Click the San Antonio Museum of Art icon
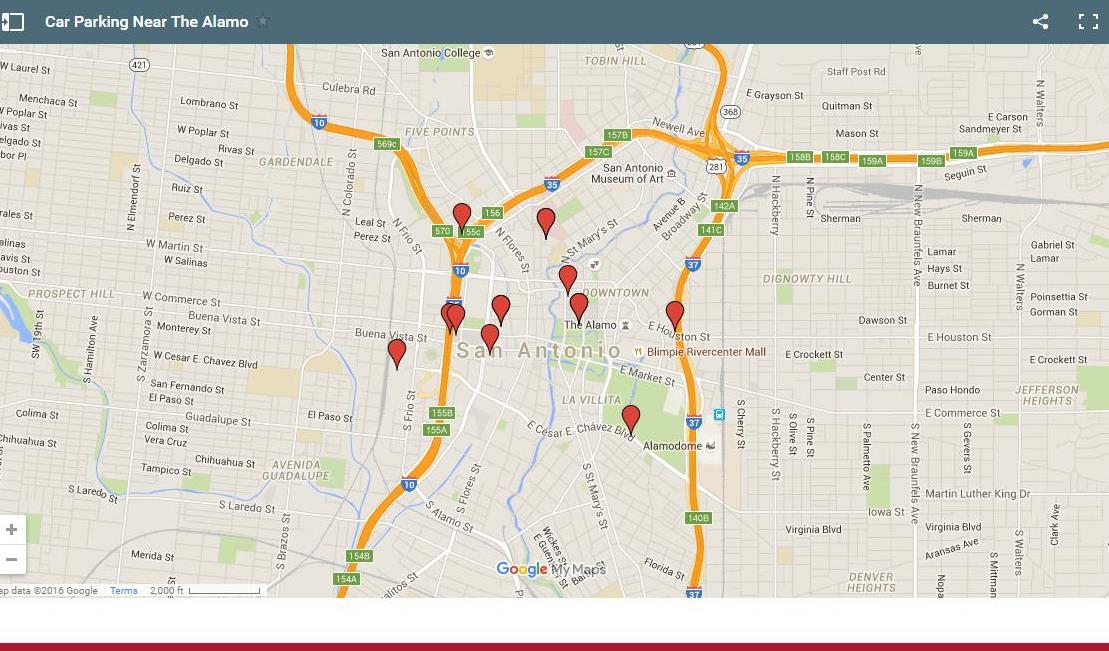Viewport: 1109px width, 651px height. click(x=671, y=173)
